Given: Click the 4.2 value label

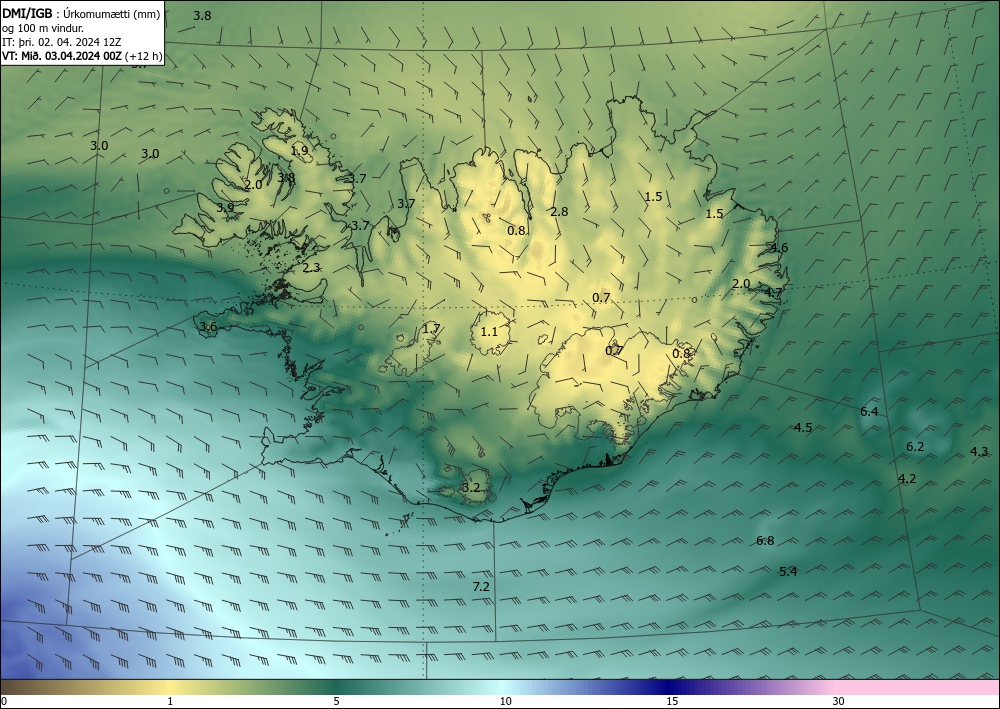Looking at the screenshot, I should point(907,479).
